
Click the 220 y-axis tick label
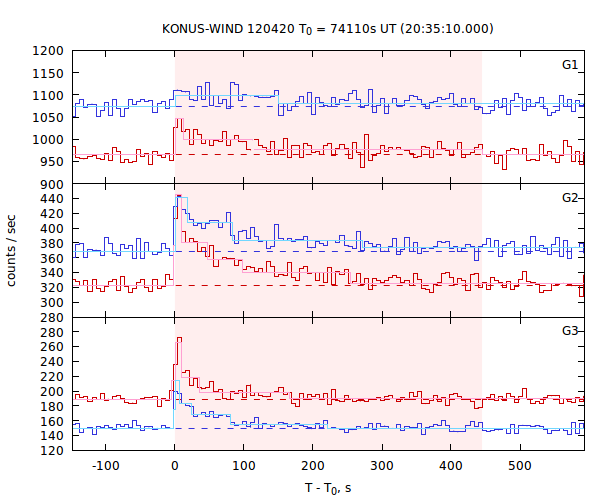(x=52, y=376)
